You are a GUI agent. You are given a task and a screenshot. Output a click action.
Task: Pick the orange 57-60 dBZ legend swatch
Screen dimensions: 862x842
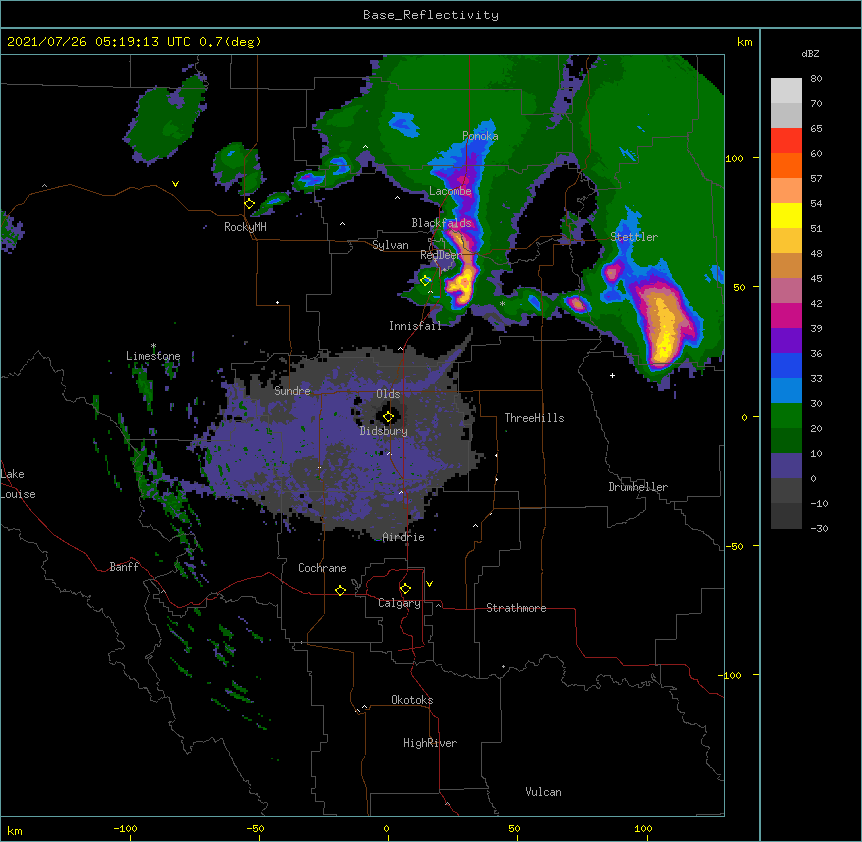click(x=786, y=165)
